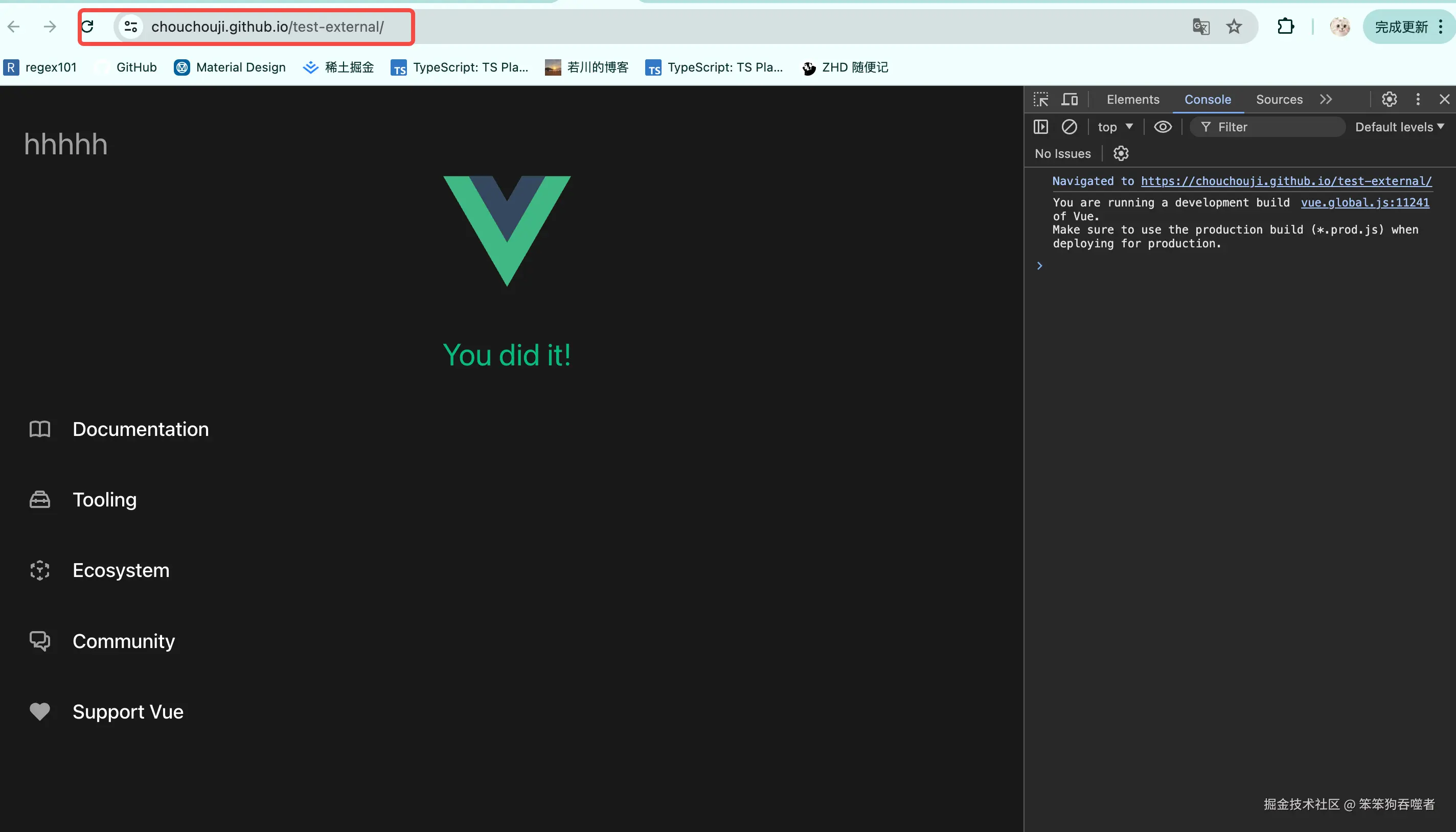
Task: Select the Console tab
Action: coord(1208,100)
